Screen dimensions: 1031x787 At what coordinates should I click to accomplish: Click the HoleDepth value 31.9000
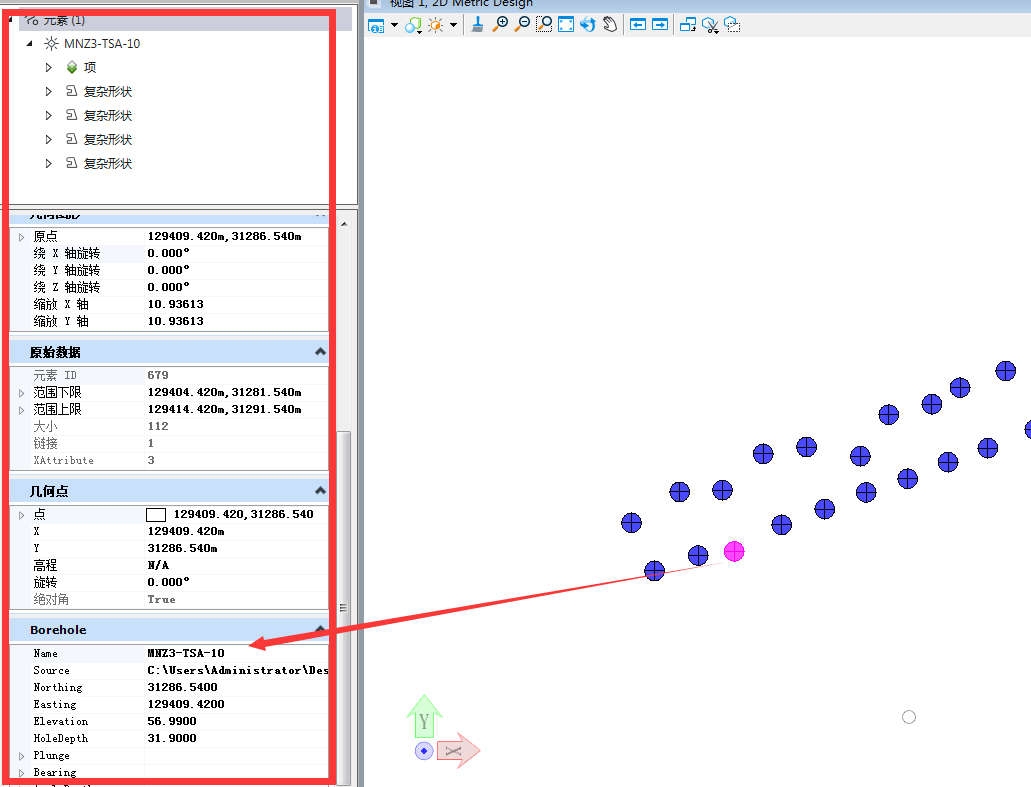coord(172,739)
